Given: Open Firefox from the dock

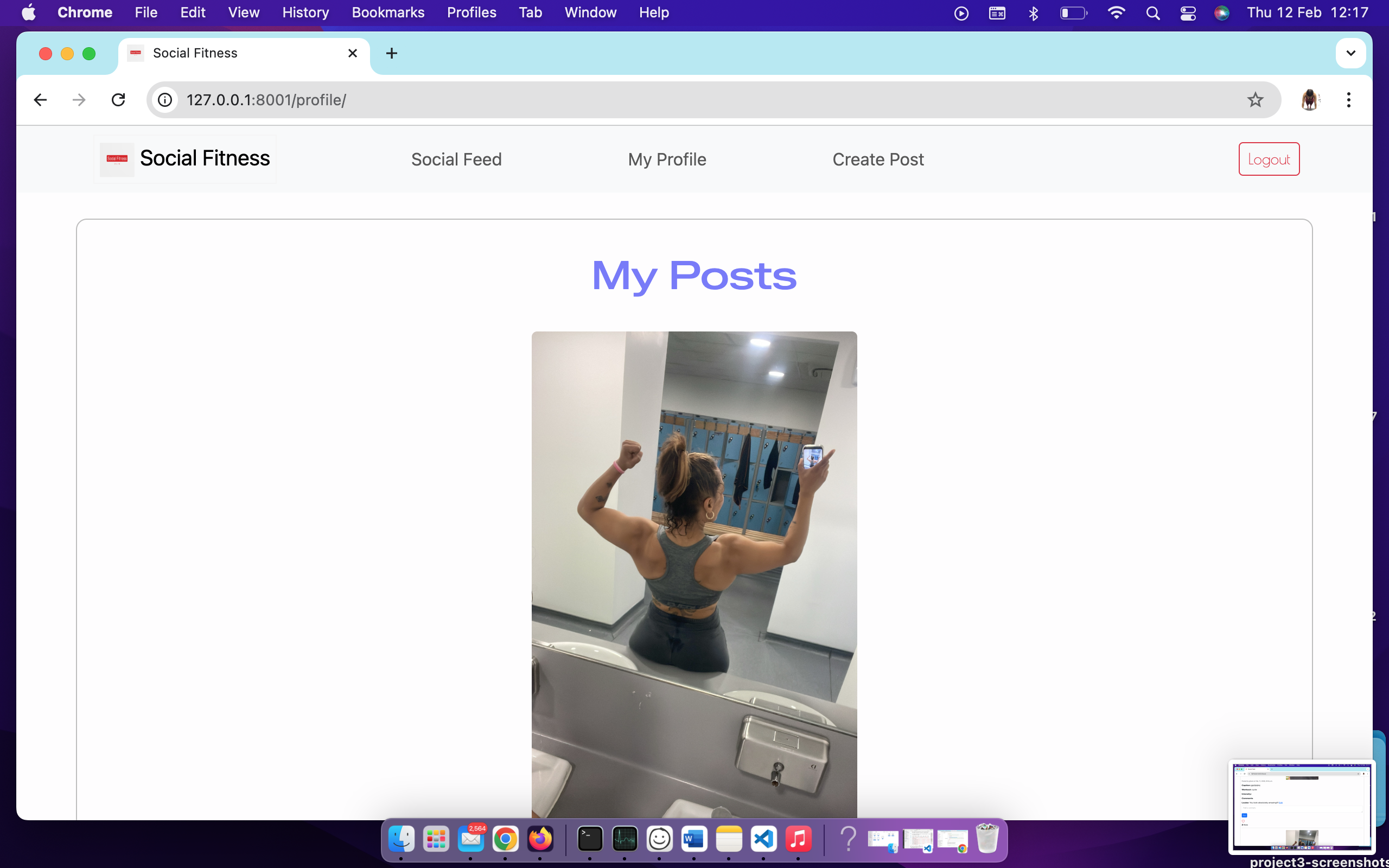Looking at the screenshot, I should [540, 839].
